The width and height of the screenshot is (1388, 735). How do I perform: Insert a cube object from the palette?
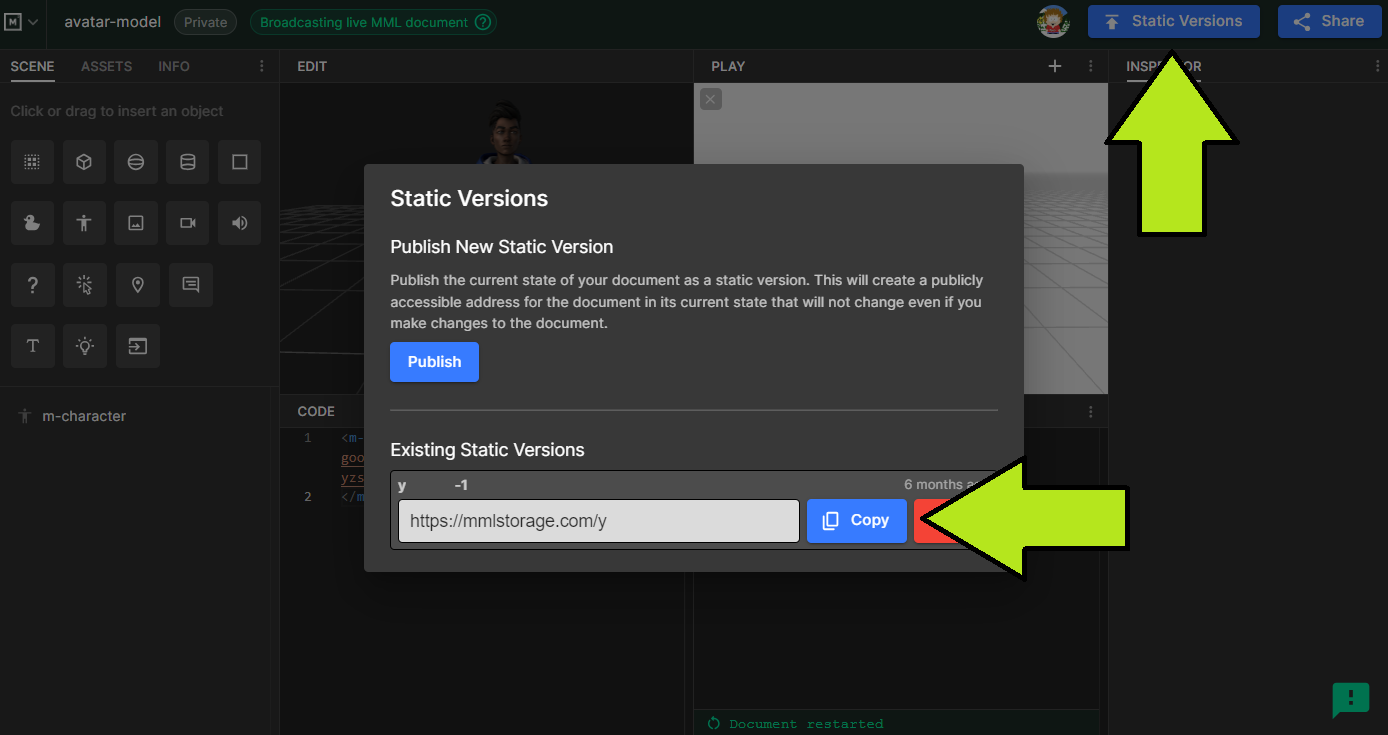point(84,162)
